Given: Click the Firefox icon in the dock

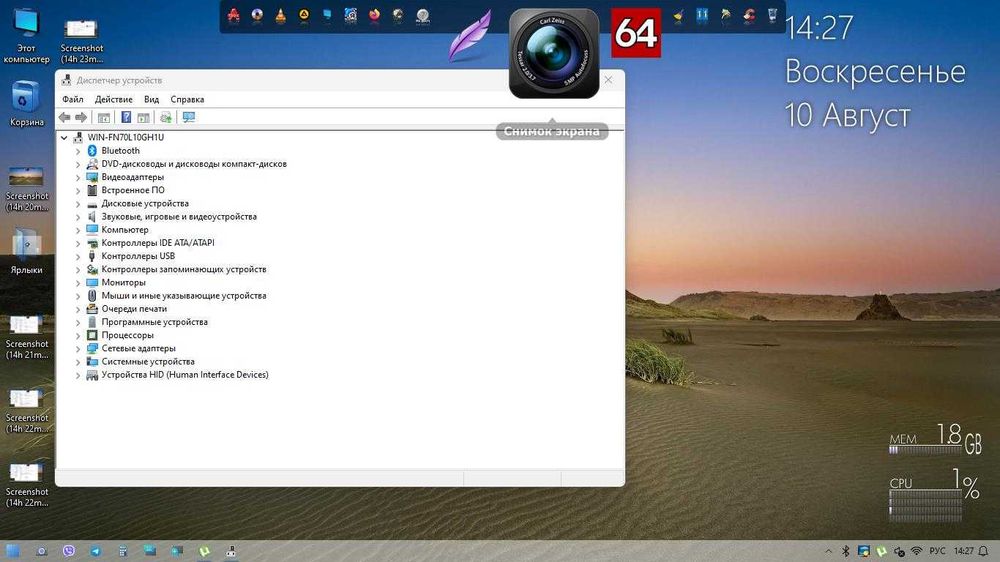Looking at the screenshot, I should 374,15.
